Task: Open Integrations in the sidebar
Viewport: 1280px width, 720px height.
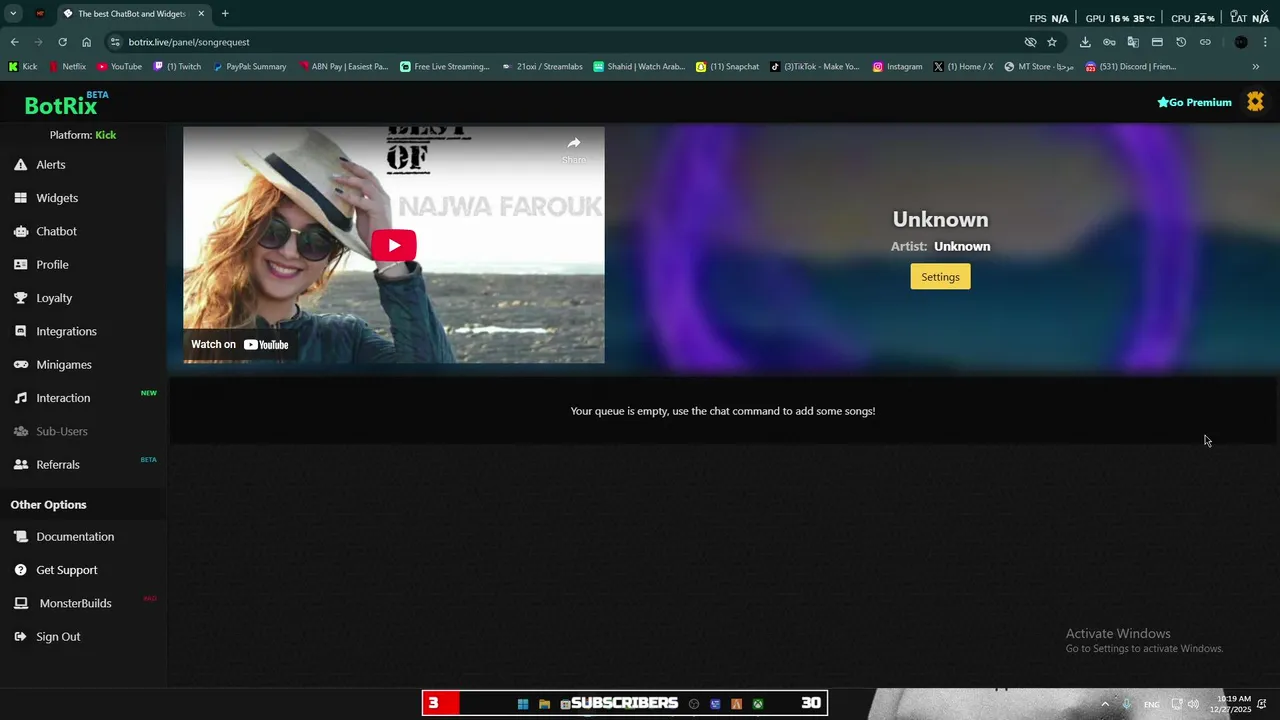Action: pos(66,331)
